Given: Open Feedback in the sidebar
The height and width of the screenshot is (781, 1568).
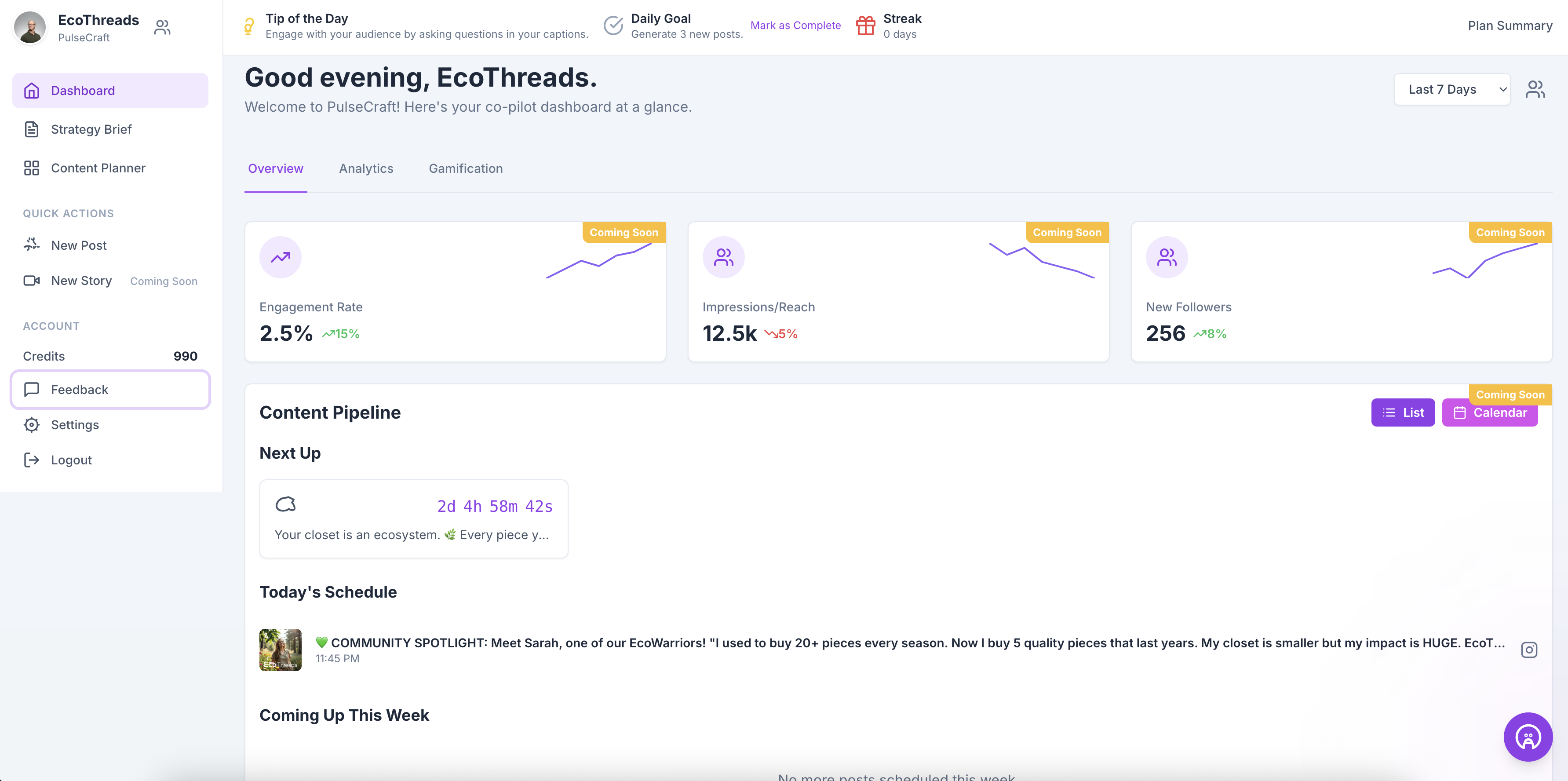Looking at the screenshot, I should (110, 390).
